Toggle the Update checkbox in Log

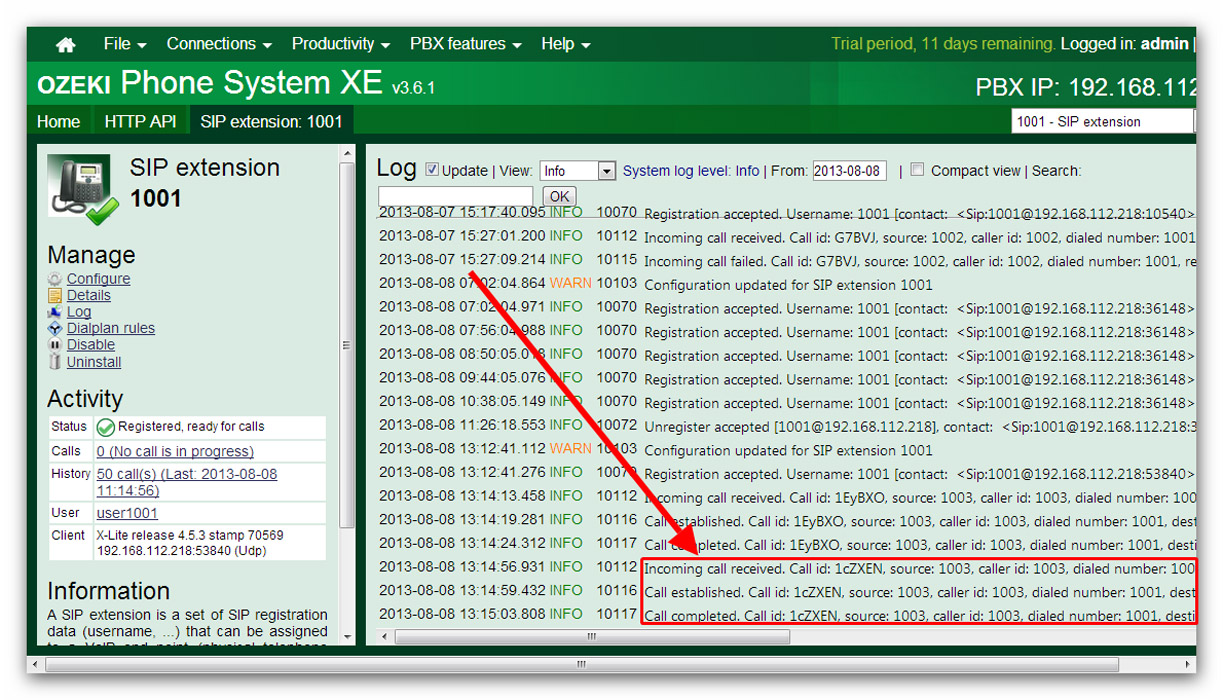(x=432, y=170)
